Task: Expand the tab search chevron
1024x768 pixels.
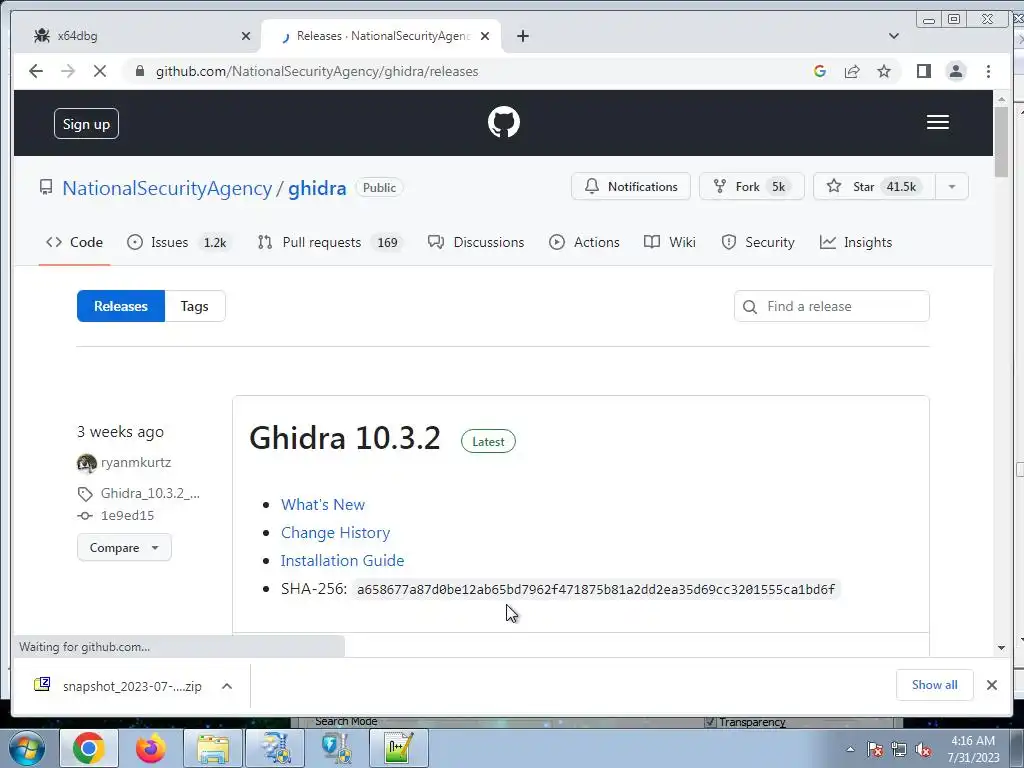Action: [894, 36]
